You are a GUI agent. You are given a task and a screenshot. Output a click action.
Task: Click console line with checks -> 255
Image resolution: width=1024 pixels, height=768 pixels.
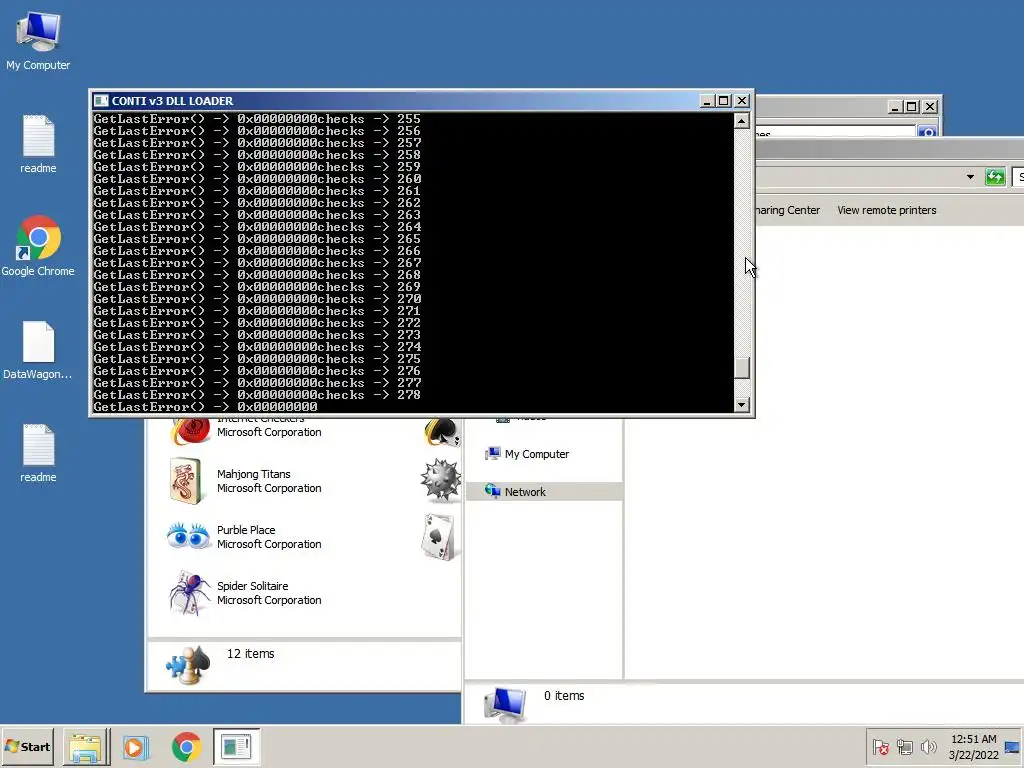[x=257, y=119]
